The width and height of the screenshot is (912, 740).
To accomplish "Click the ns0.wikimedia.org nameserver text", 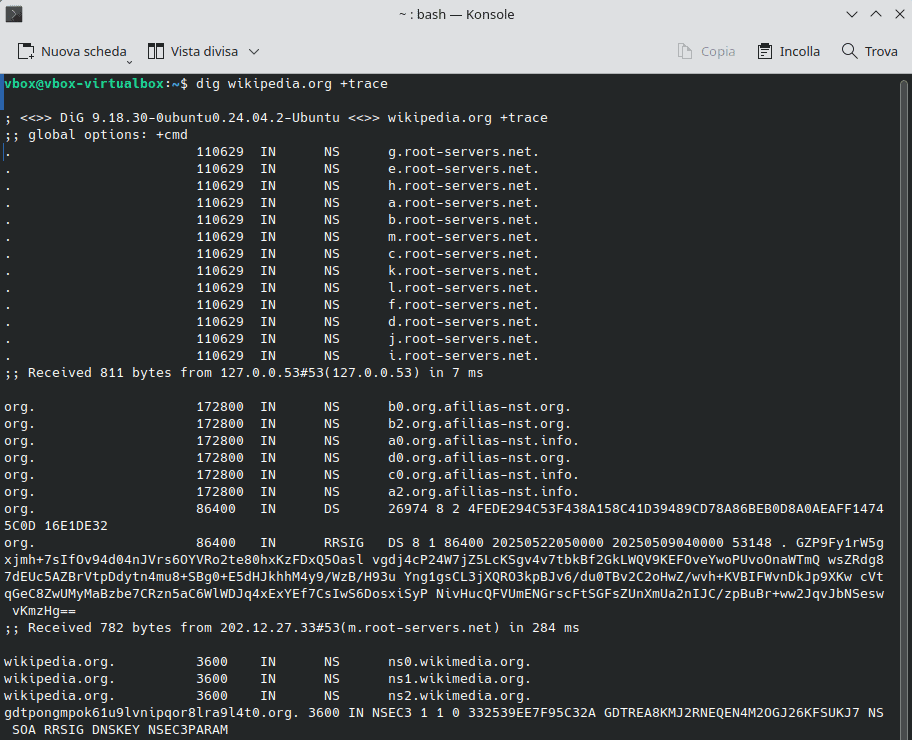I will [459, 662].
